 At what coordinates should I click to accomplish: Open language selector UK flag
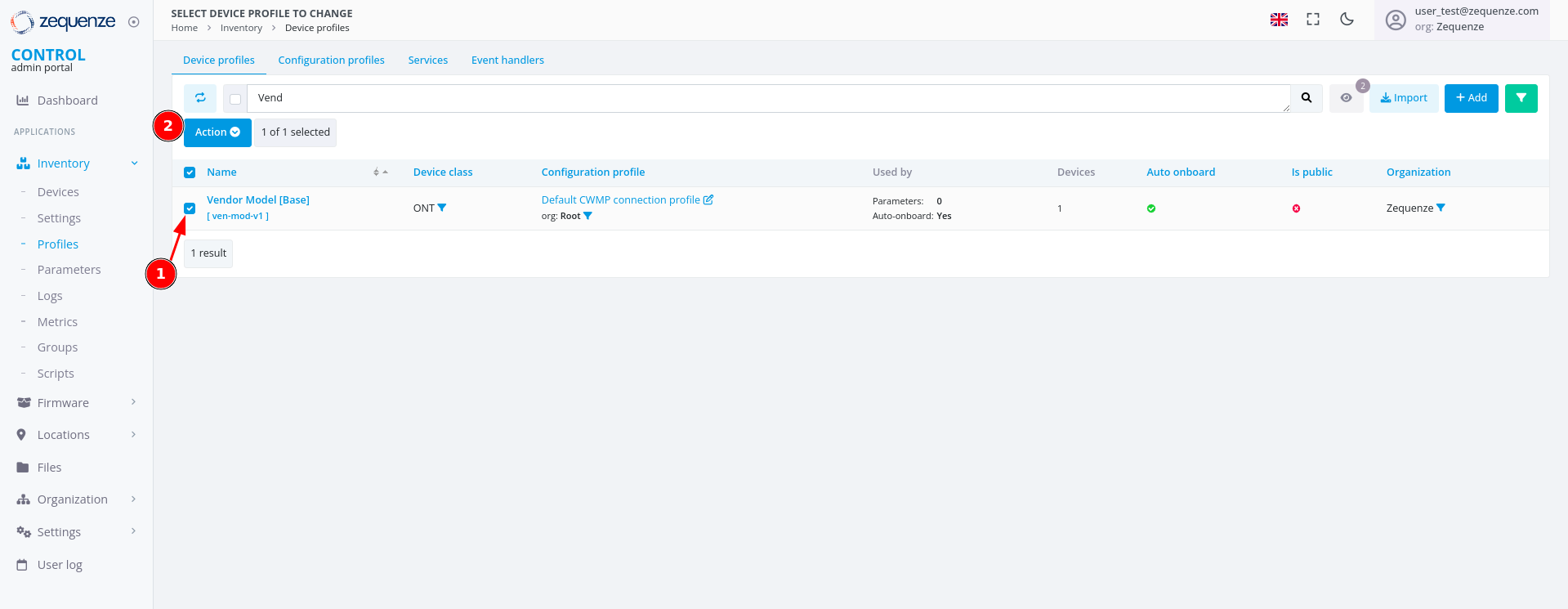(1279, 20)
